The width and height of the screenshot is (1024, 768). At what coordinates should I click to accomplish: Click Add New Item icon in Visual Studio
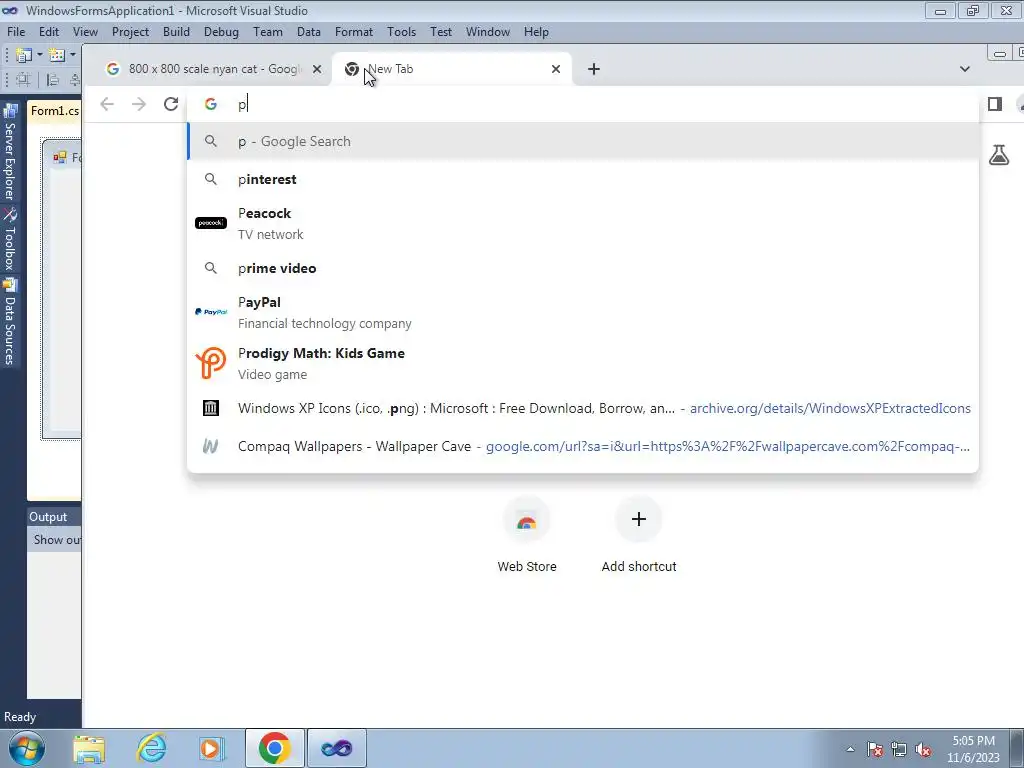[57, 55]
